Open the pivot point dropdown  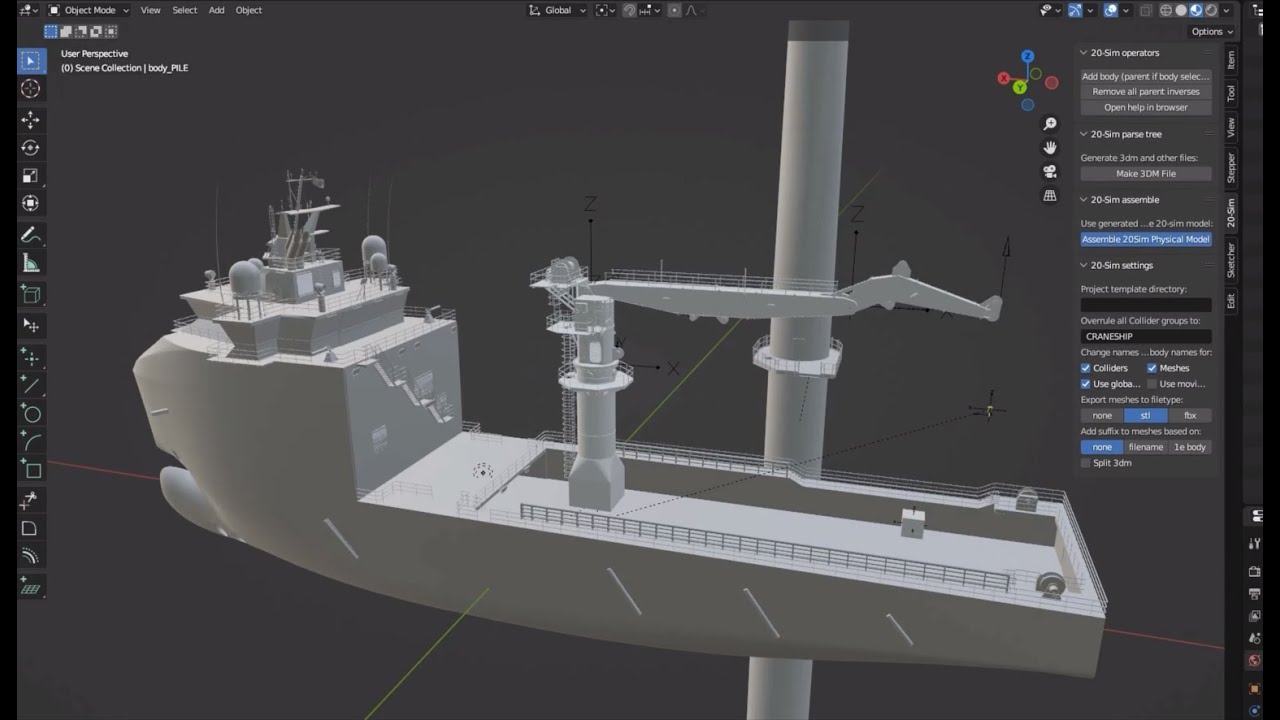(603, 10)
